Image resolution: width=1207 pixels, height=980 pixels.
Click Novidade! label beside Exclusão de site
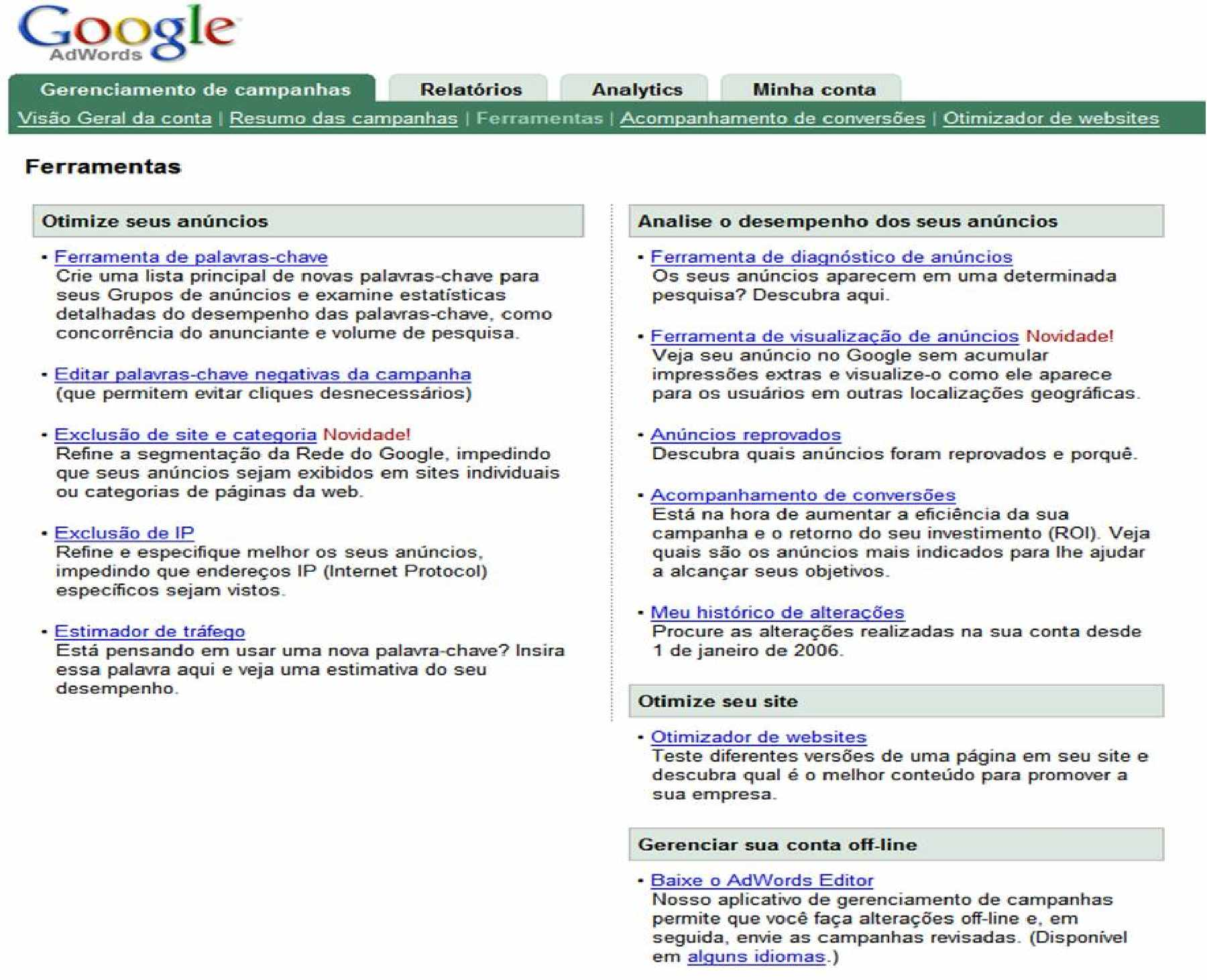367,434
